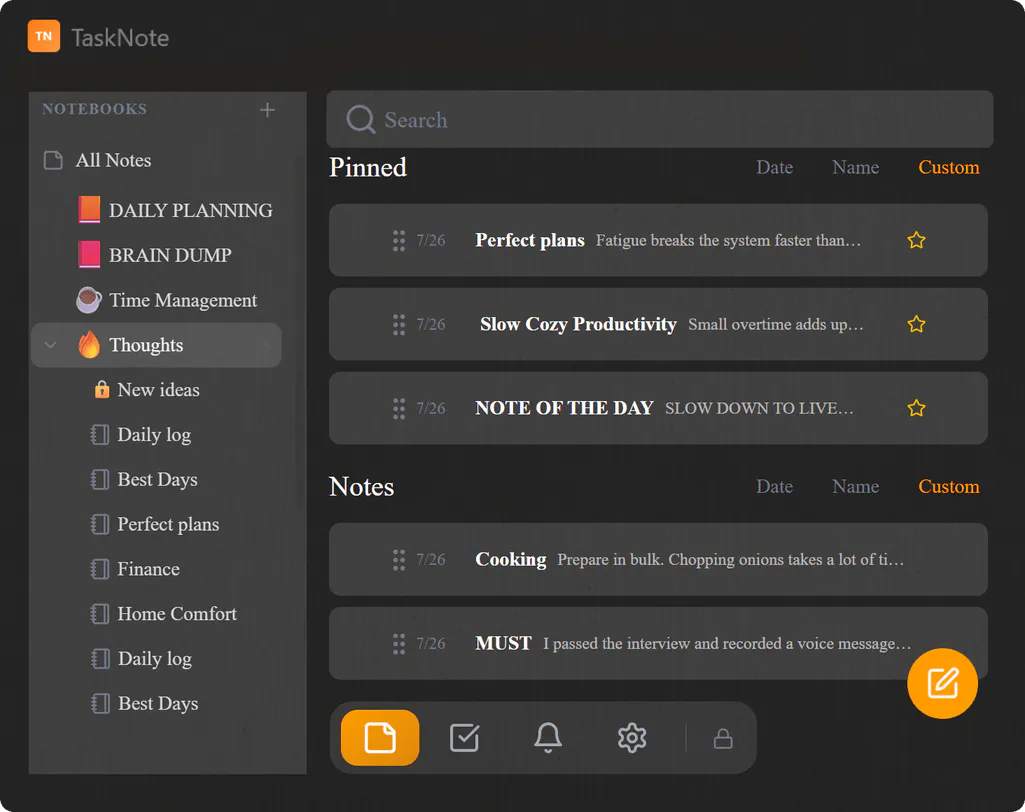Click the BRAIN DUMP pink book icon
1025x812 pixels.
[90, 254]
